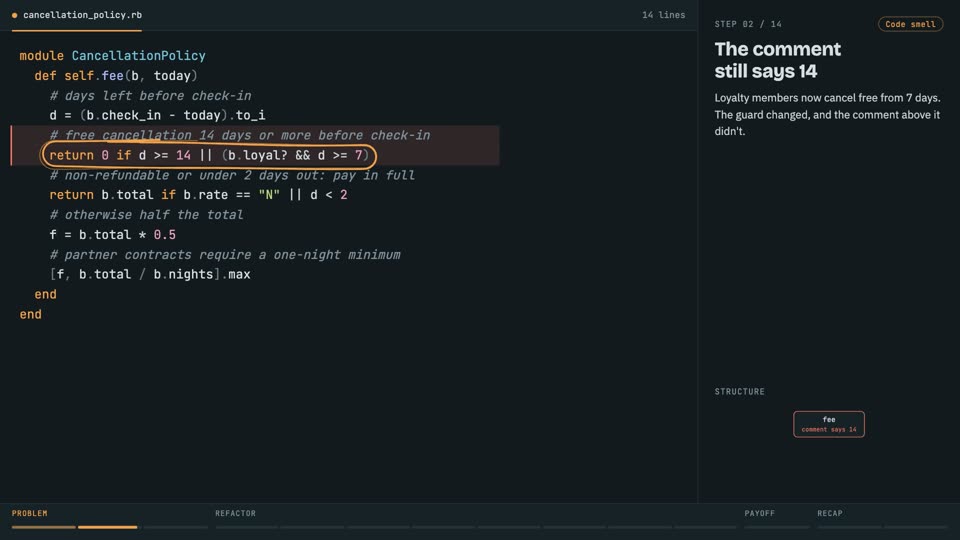The image size is (960, 540).
Task: Click the indented "end" closing the fee method
Action: pyautogui.click(x=45, y=294)
